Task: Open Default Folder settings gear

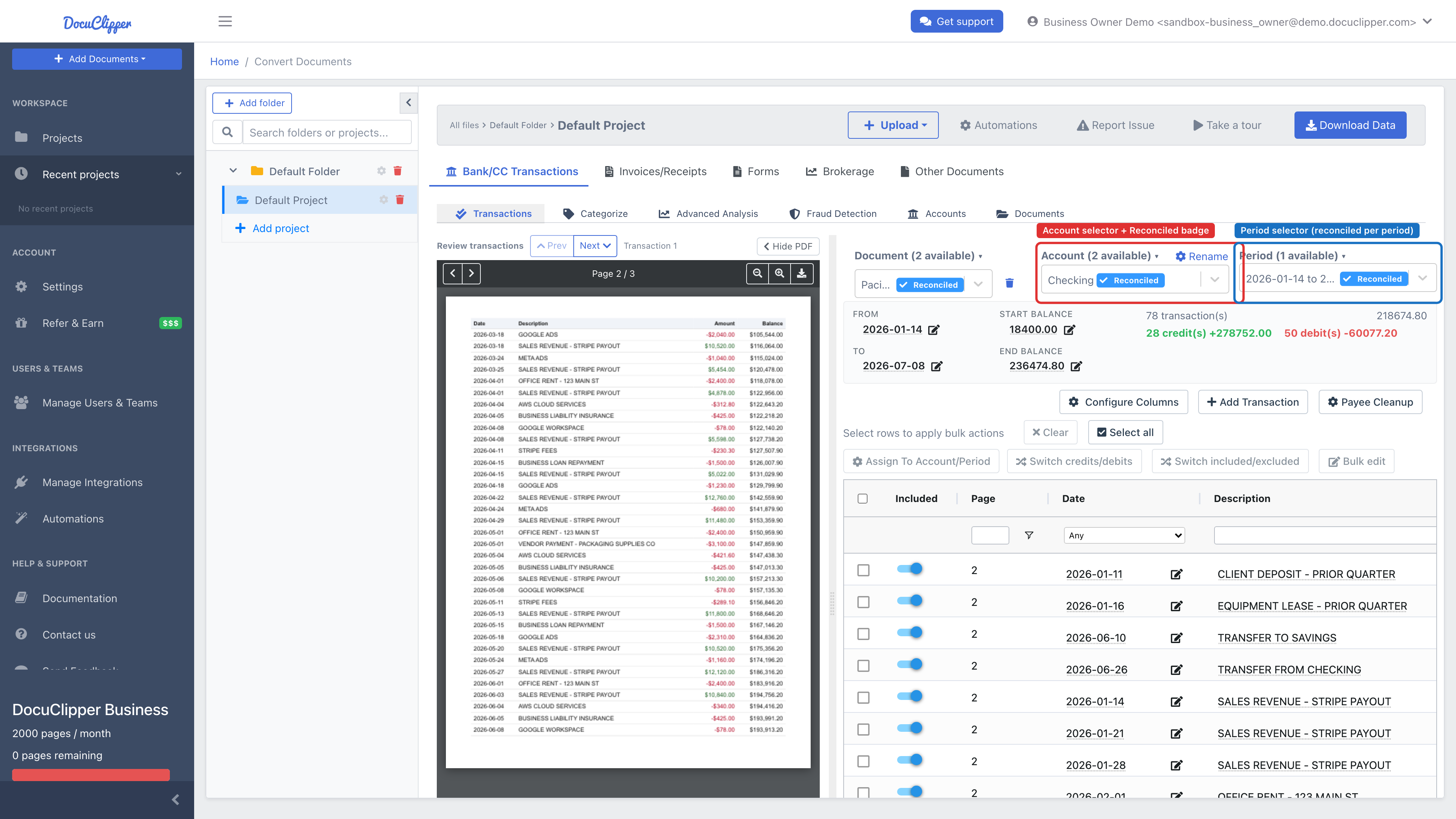Action: point(381,171)
